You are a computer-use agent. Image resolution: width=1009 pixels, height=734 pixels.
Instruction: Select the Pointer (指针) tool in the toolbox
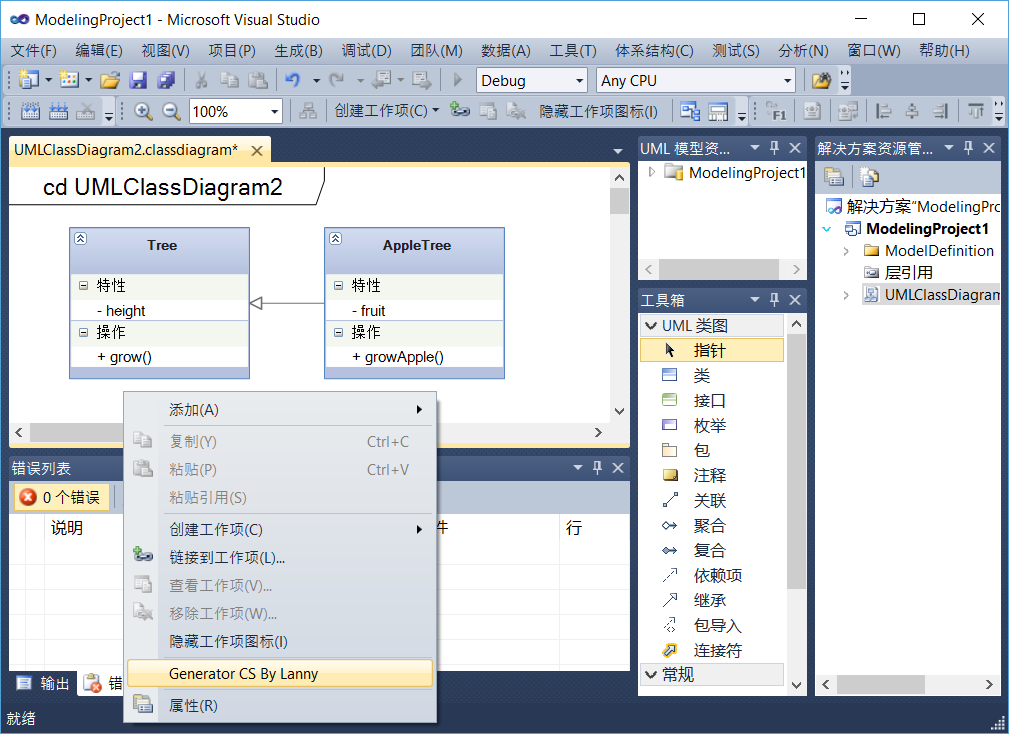[x=712, y=350]
